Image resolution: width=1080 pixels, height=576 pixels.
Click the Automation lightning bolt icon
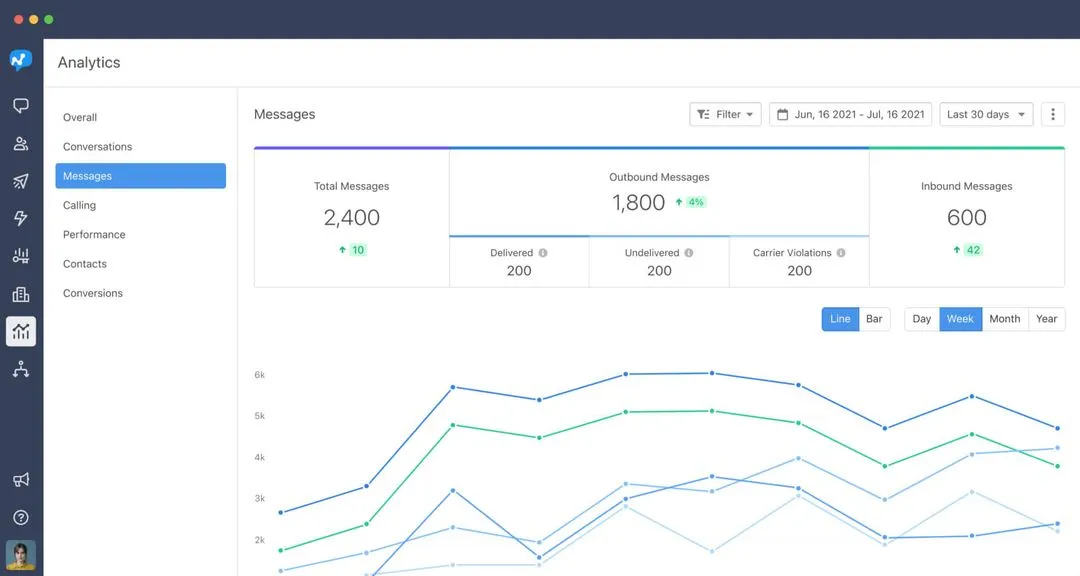click(x=21, y=218)
